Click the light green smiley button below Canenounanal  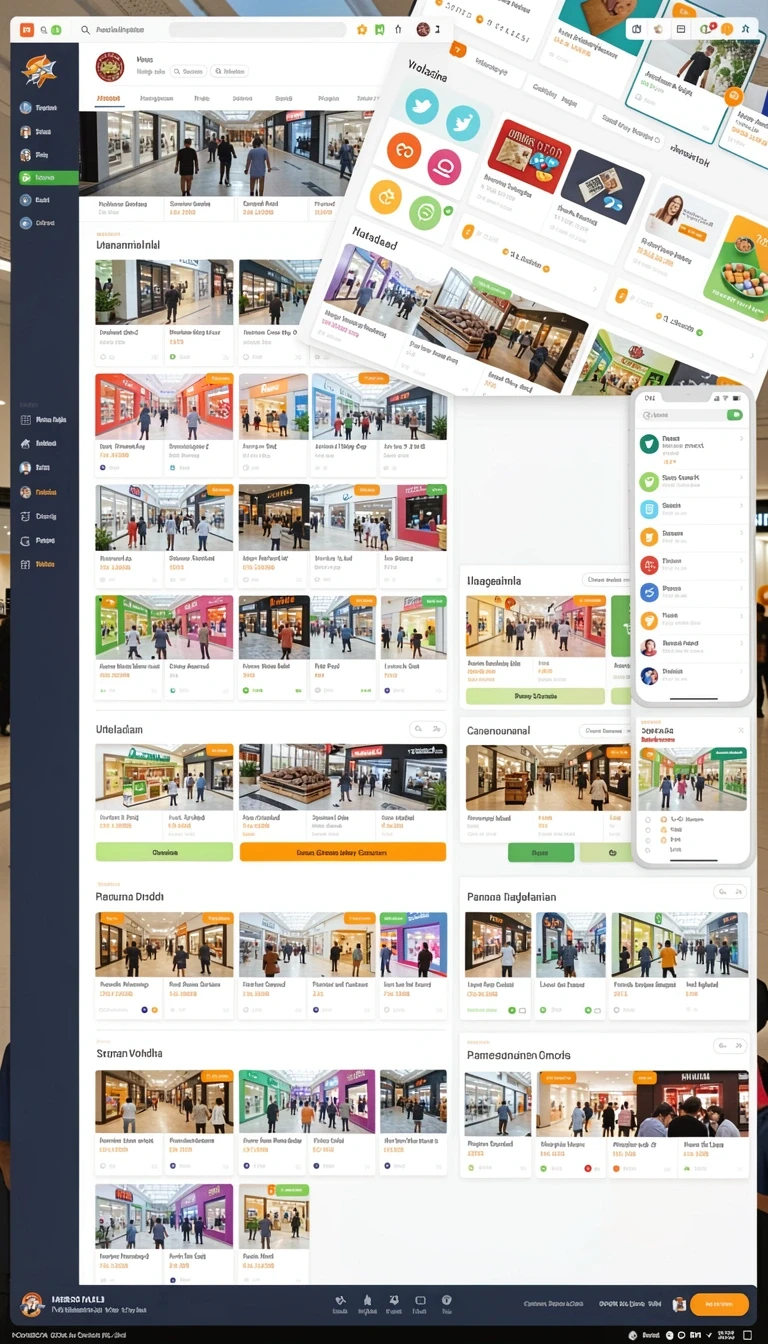(x=606, y=853)
